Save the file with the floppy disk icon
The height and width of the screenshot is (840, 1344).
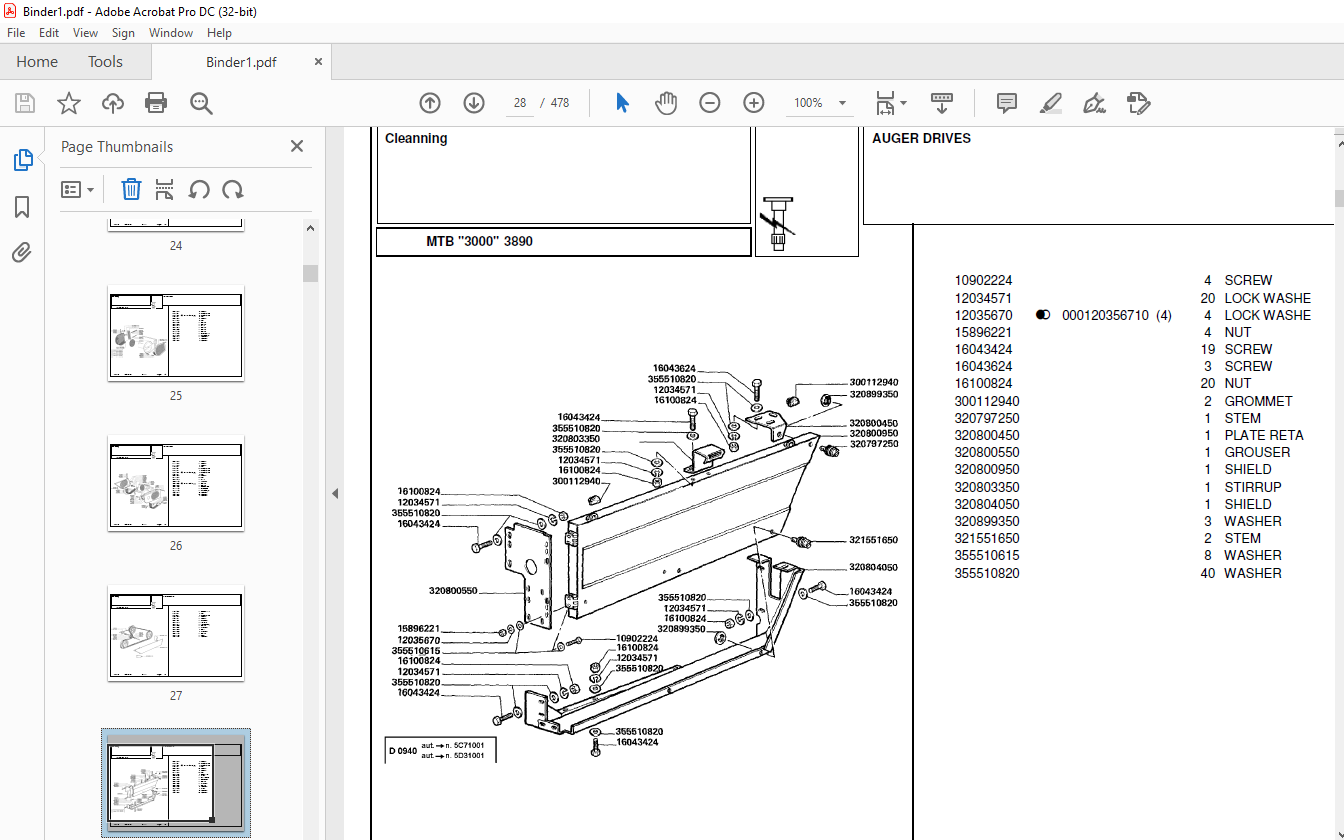(25, 103)
